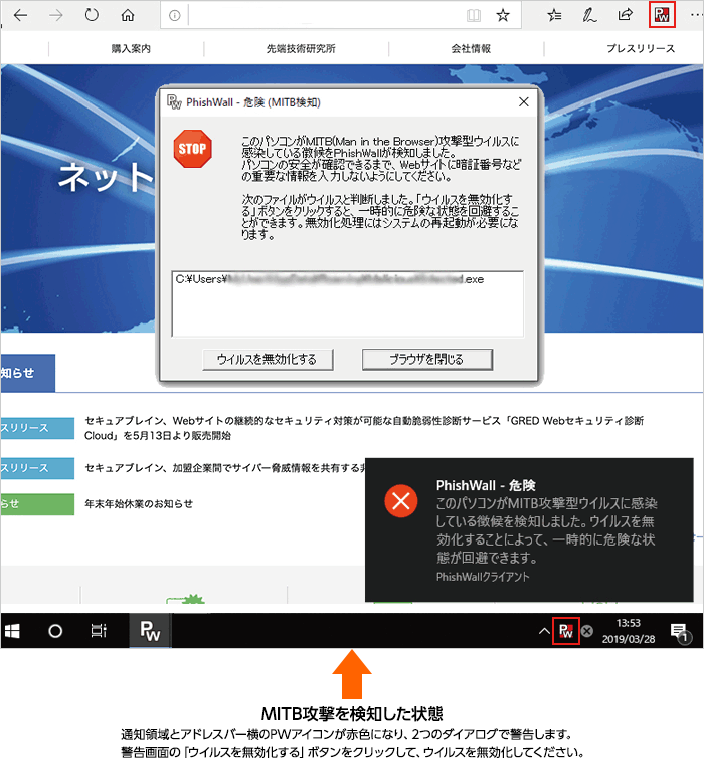Click the ウイルスを無効化する button
Image resolution: width=704 pixels, height=758 pixels.
[x=267, y=360]
